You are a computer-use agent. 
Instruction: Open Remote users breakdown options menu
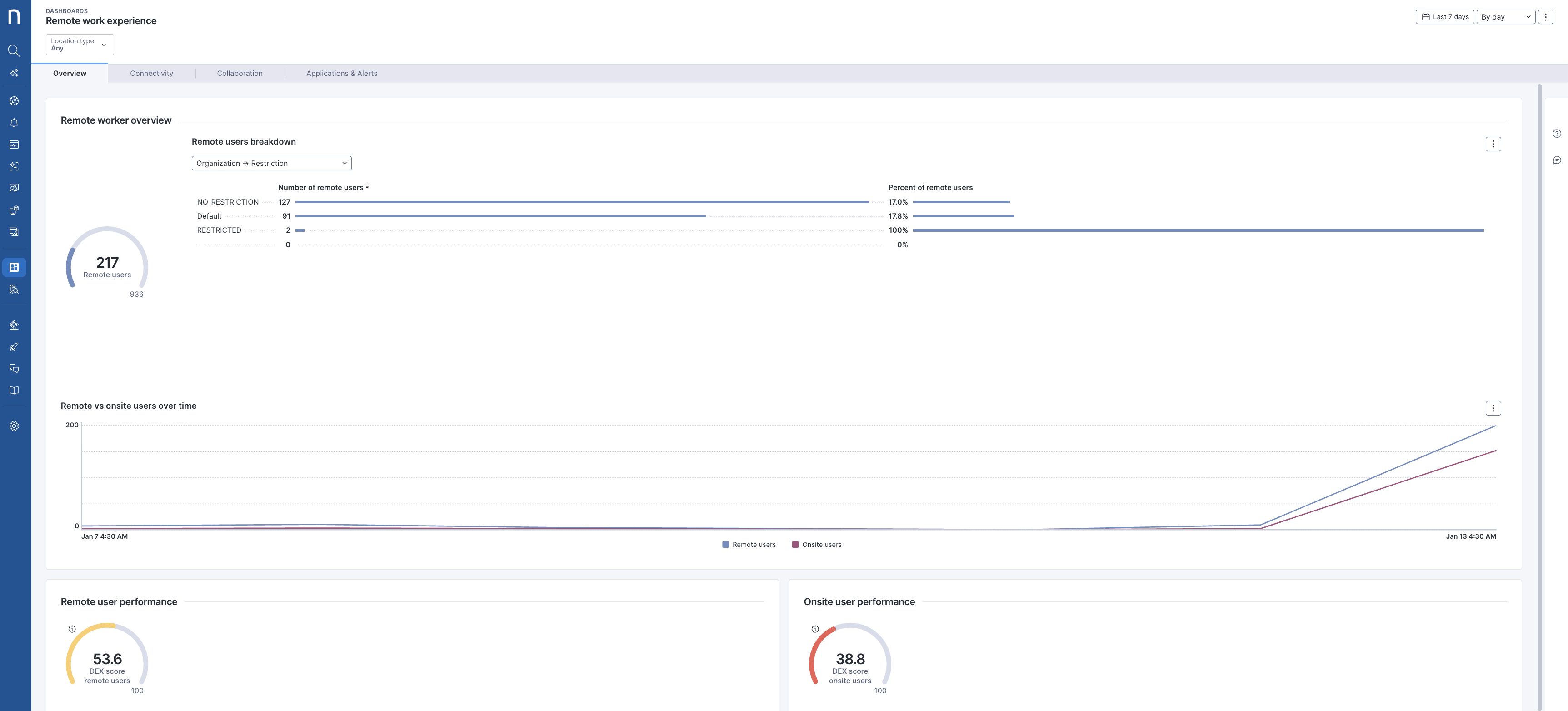(x=1493, y=144)
